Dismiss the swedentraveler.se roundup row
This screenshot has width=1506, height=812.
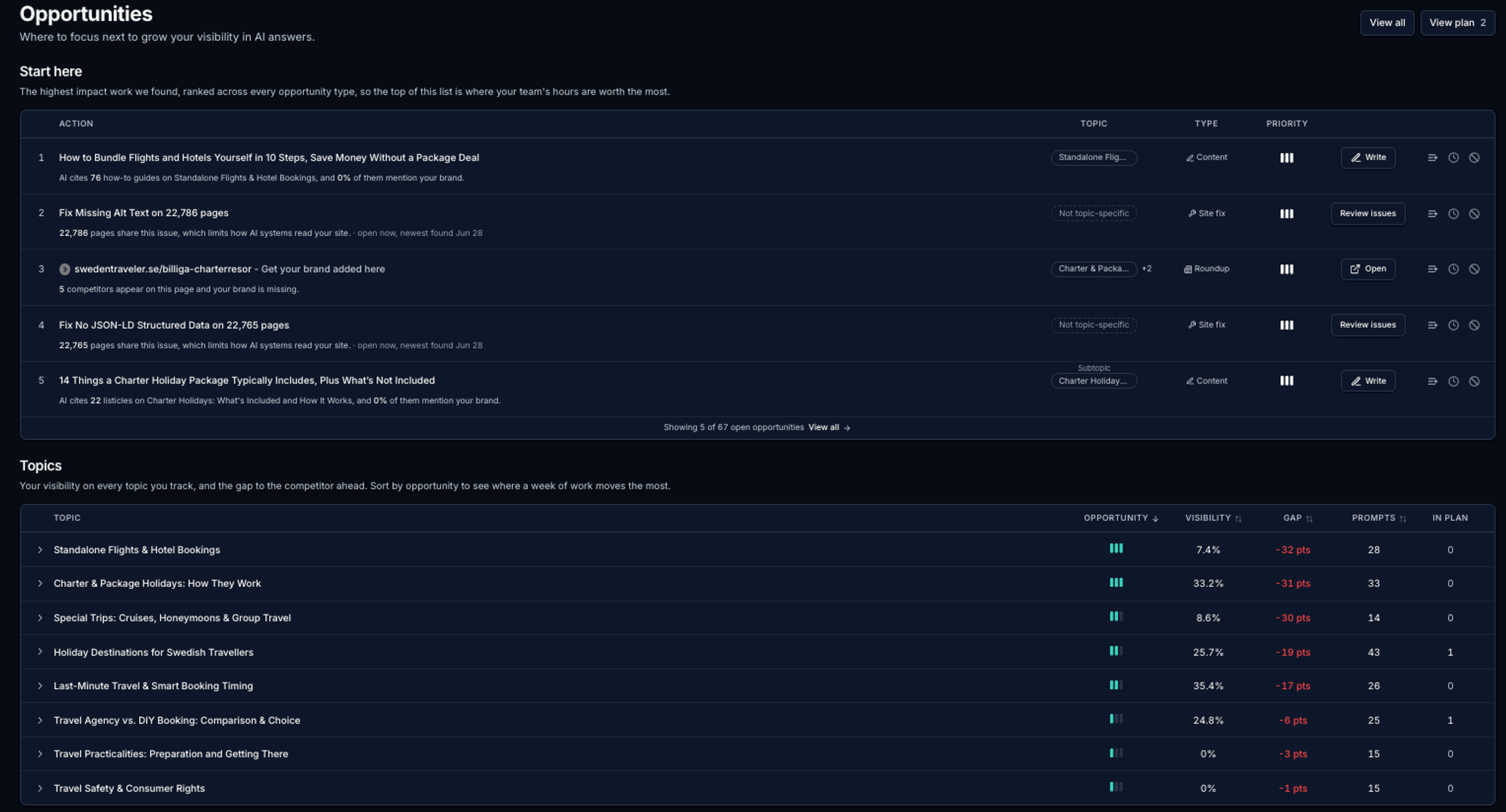pyautogui.click(x=1474, y=269)
